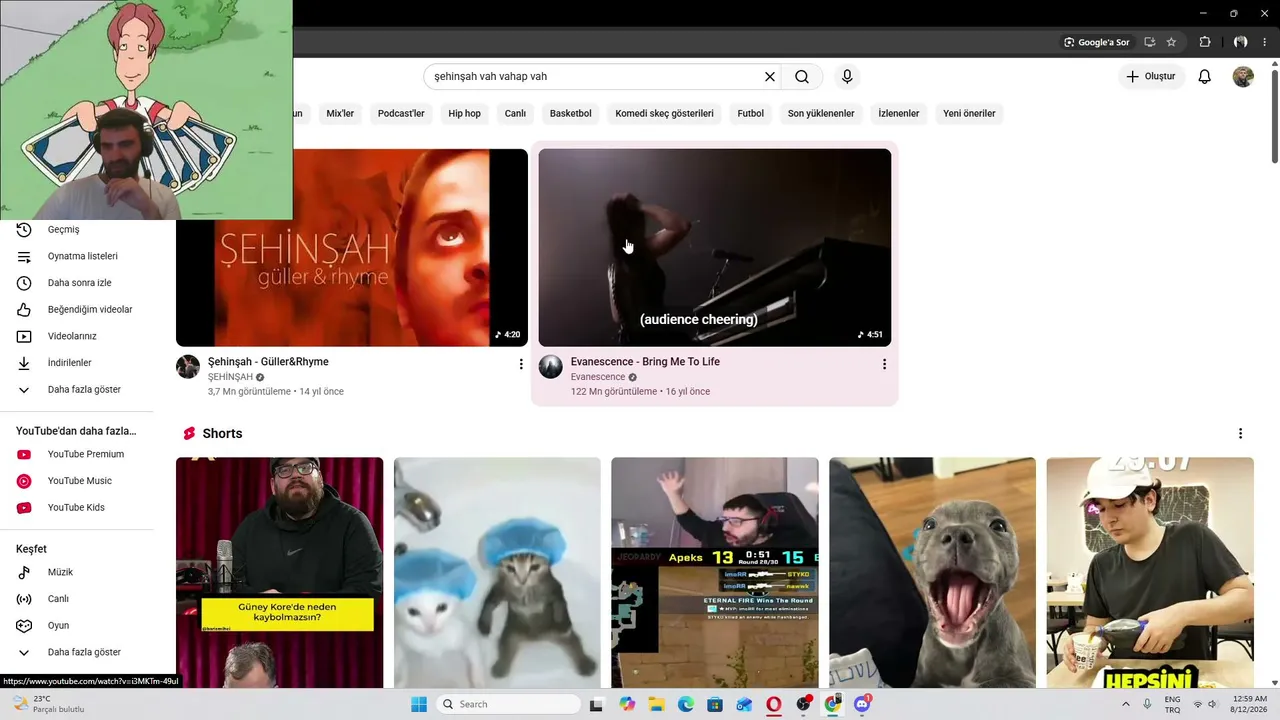This screenshot has height=720, width=1280.
Task: Open Opera browser from the taskbar
Action: tap(774, 704)
